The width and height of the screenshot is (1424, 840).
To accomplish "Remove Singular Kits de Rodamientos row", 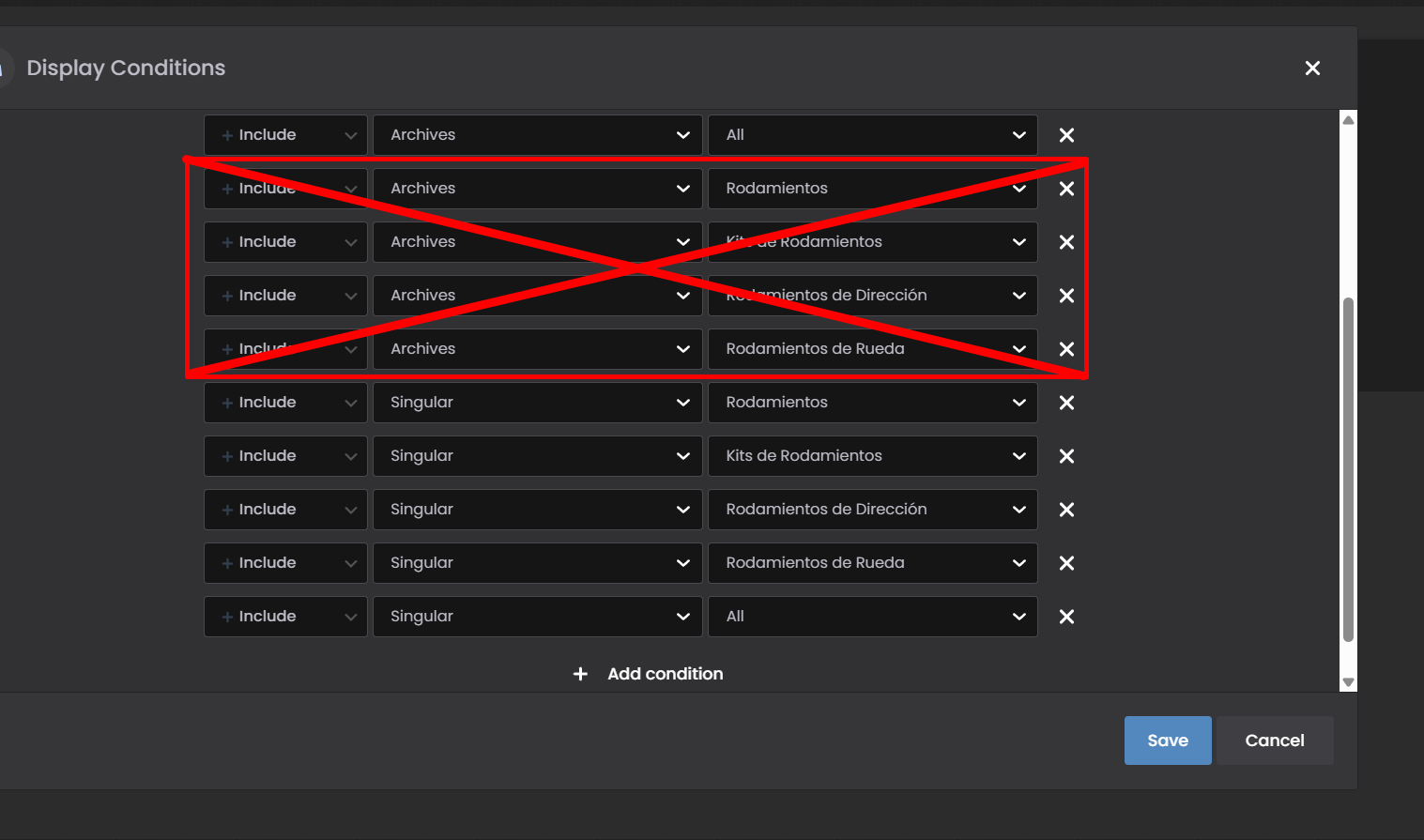I will (x=1066, y=456).
